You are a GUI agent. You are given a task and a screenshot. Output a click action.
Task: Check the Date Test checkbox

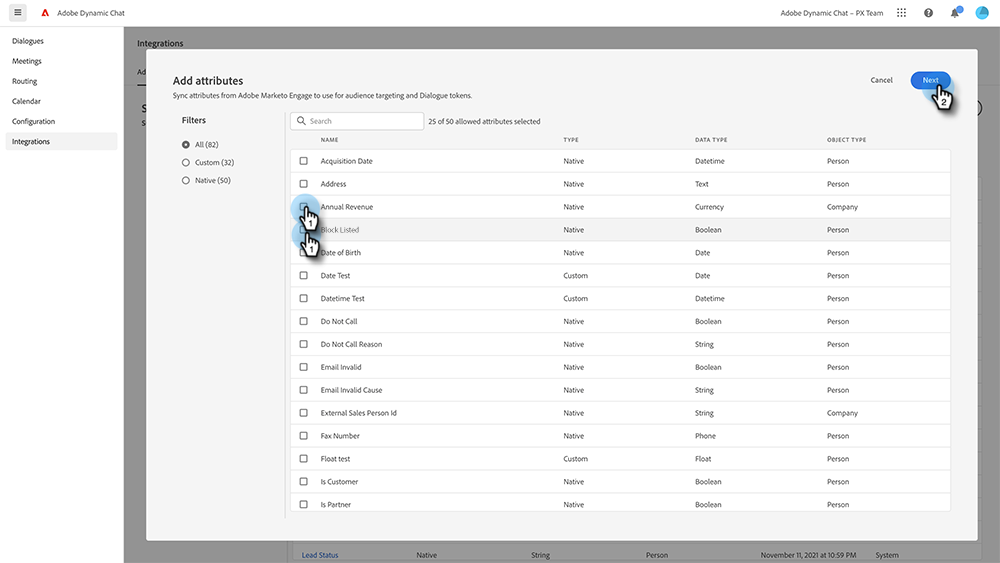tap(304, 276)
